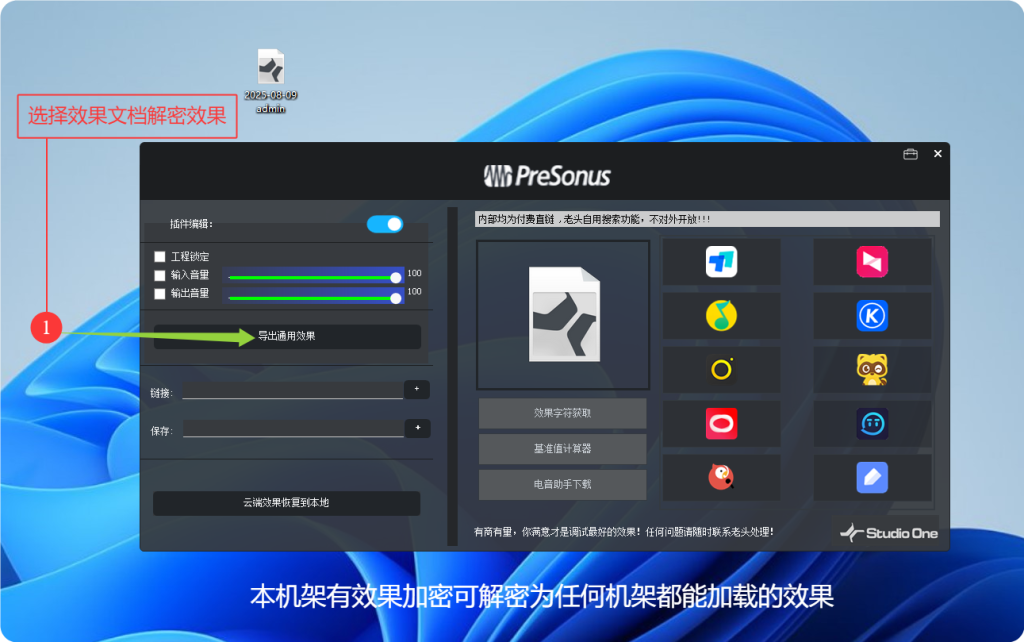This screenshot has width=1024, height=642.
Task: Adjust the 输出音量 slider
Action: point(313,297)
